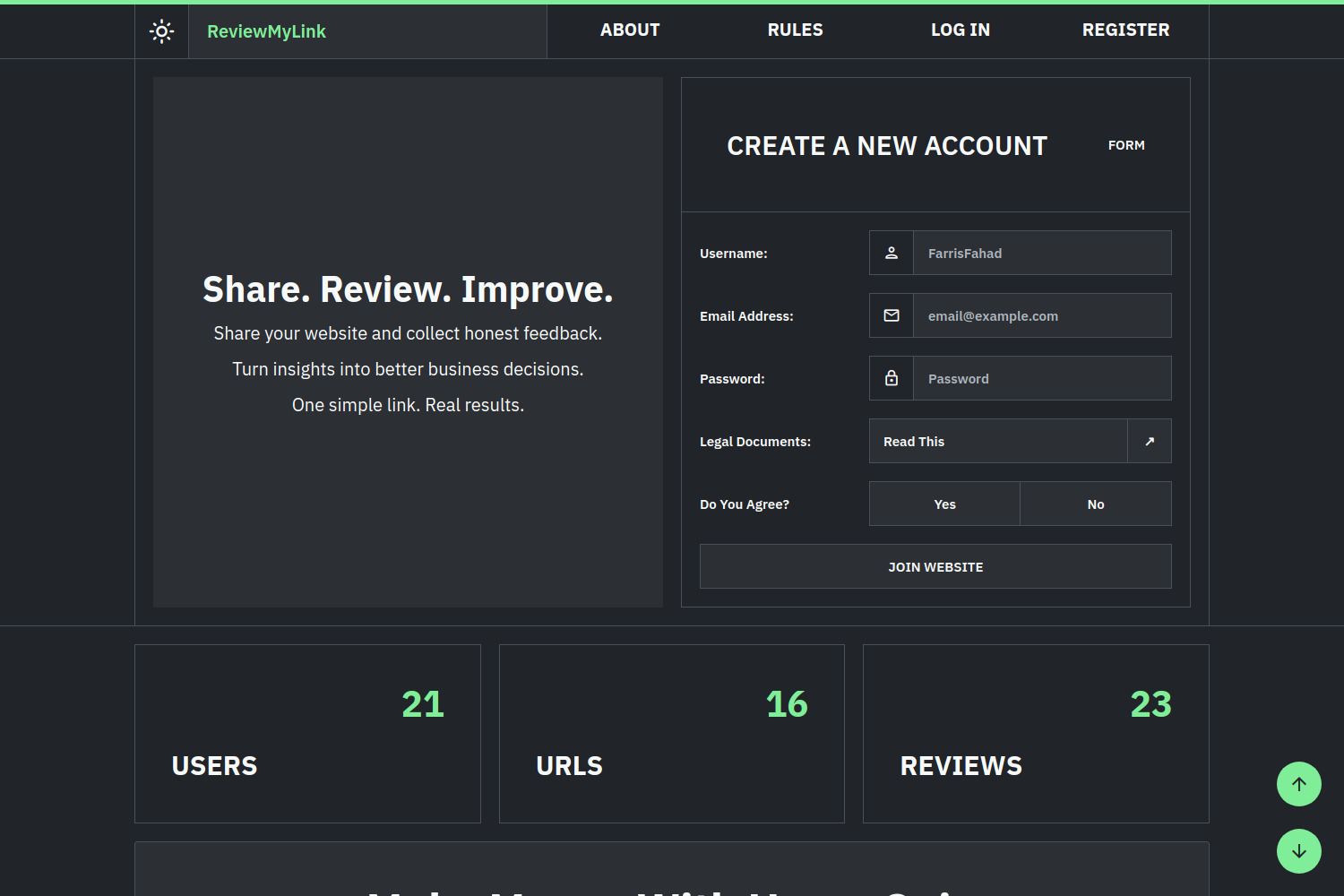The width and height of the screenshot is (1344, 896).
Task: Open Register in the top navigation
Action: coord(1125,30)
